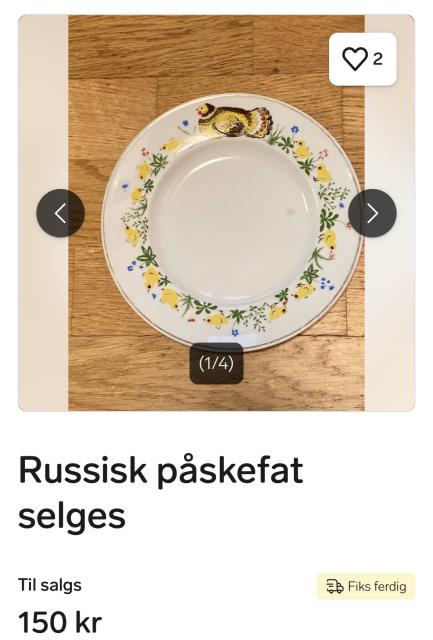The image size is (433, 640).
Task: Click the word selges in the title
Action: coord(72,517)
